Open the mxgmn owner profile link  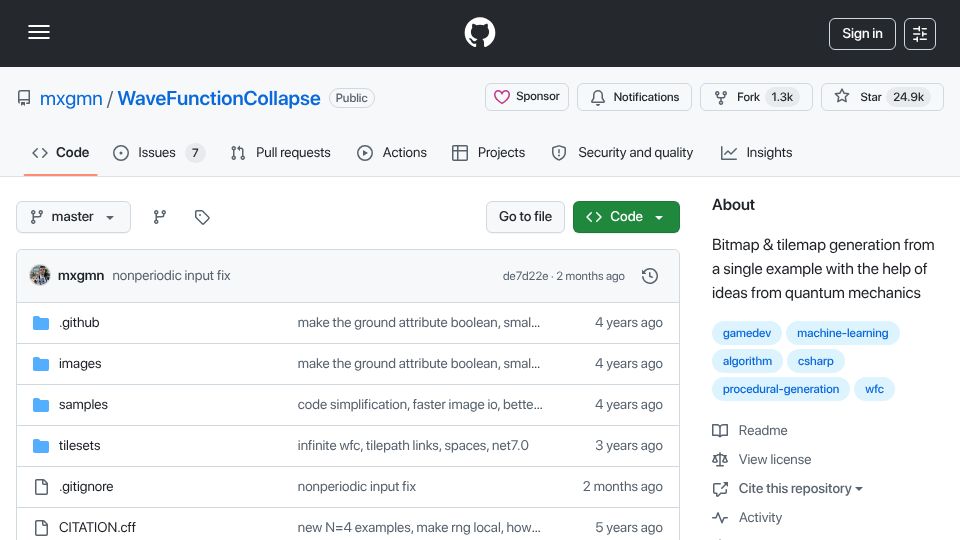[x=71, y=99]
